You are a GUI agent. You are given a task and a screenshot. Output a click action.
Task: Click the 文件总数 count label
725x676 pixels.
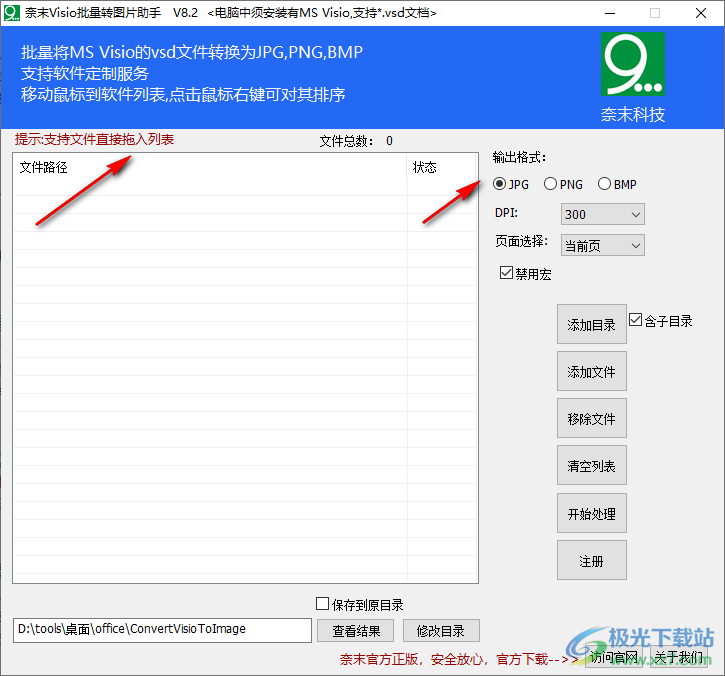356,141
